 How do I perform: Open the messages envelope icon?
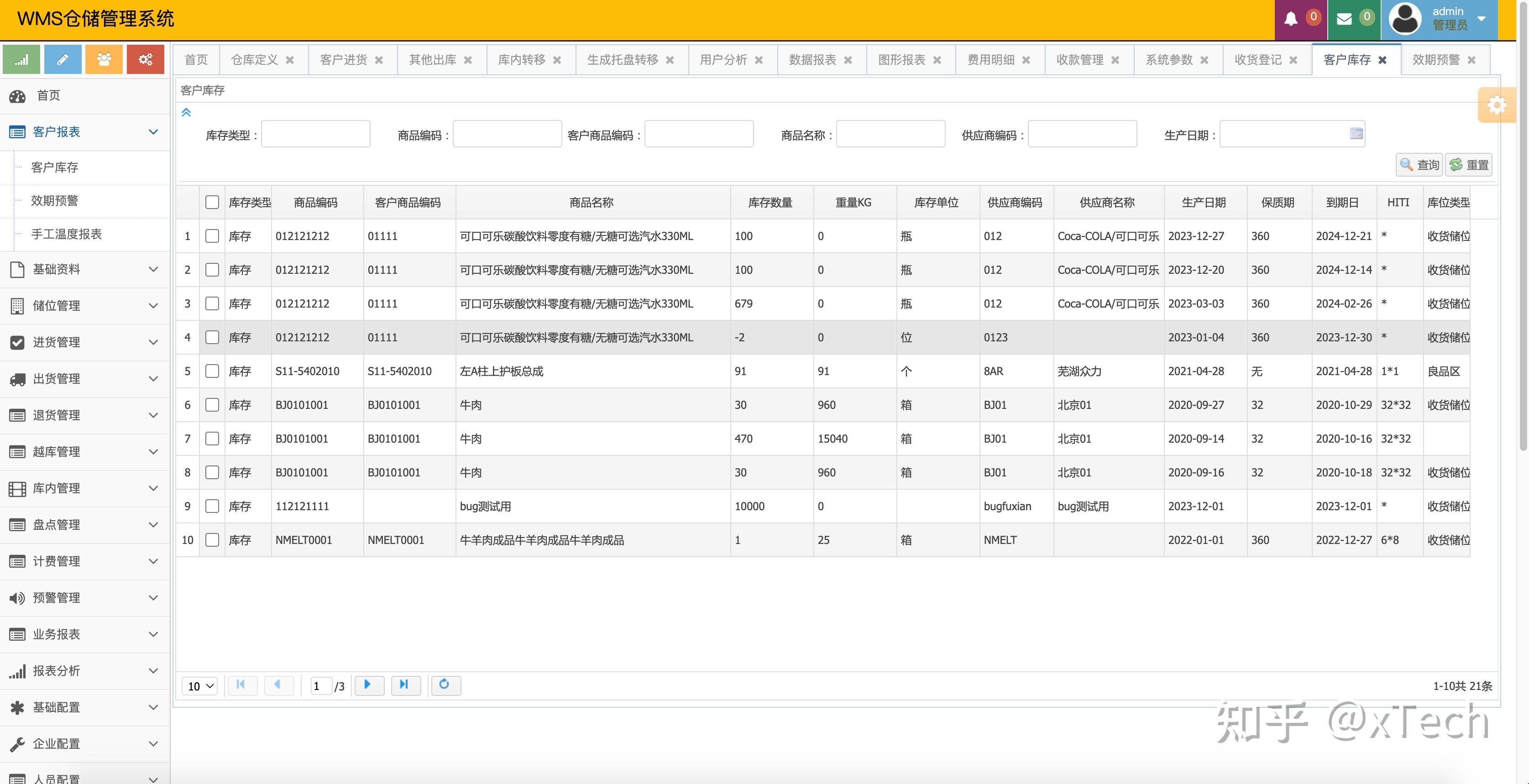(1345, 18)
